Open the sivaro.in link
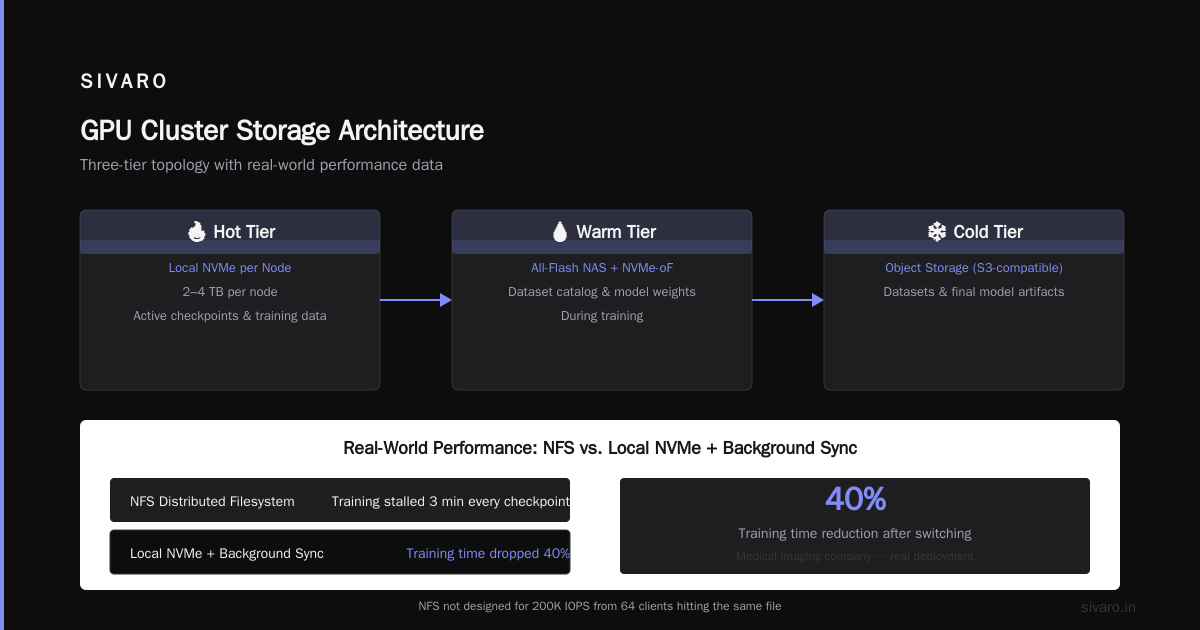 1109,607
